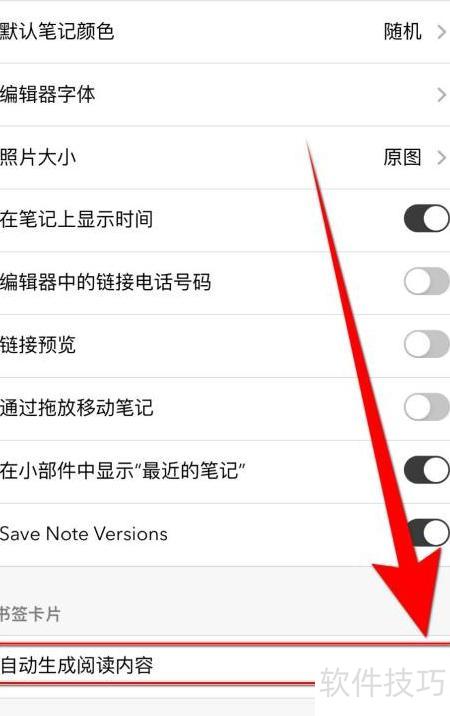450x716 pixels.
Task: Tap the 在笔记上显示时间 label text
Action: [x=76, y=219]
